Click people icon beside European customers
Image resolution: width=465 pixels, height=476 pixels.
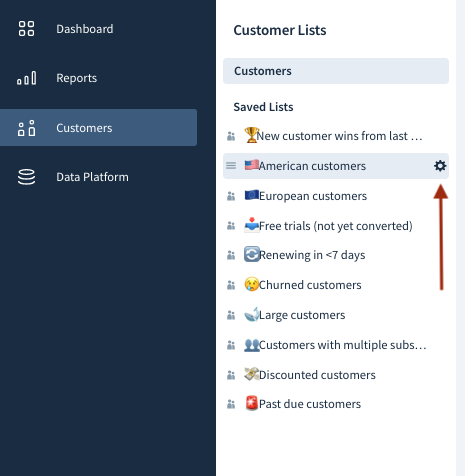point(231,196)
